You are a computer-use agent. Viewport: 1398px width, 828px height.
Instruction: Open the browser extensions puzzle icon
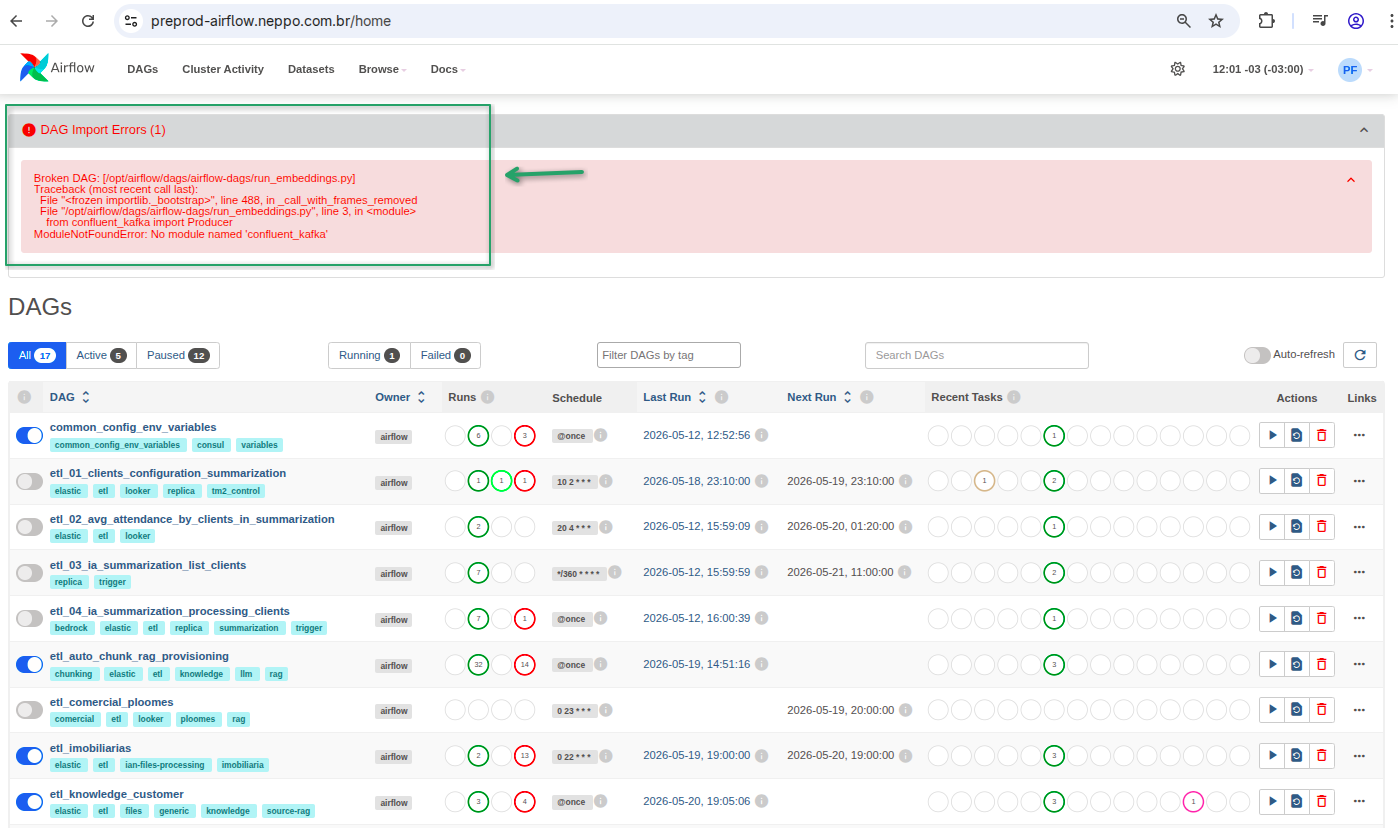1267,21
